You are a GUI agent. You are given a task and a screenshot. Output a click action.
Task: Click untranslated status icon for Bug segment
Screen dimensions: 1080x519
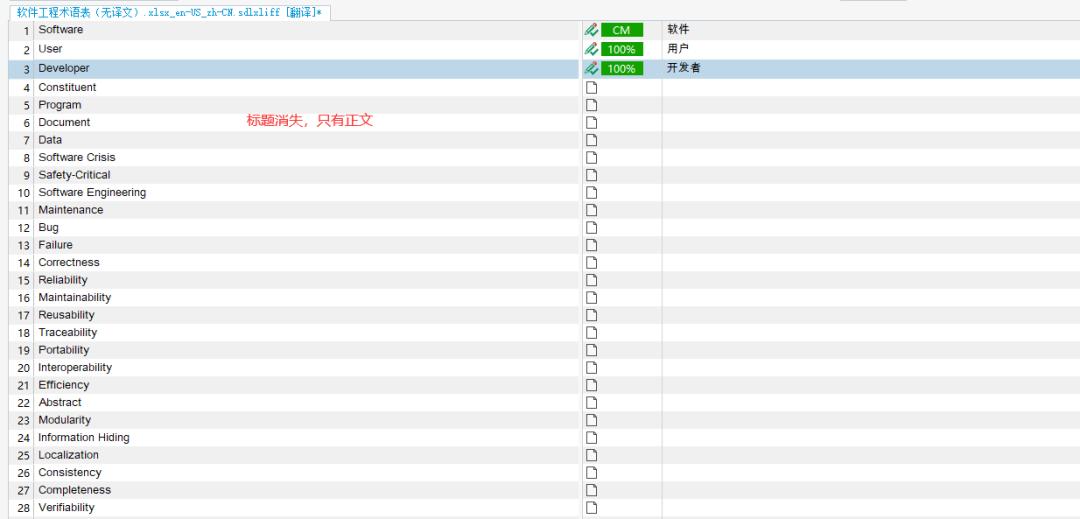click(x=591, y=228)
